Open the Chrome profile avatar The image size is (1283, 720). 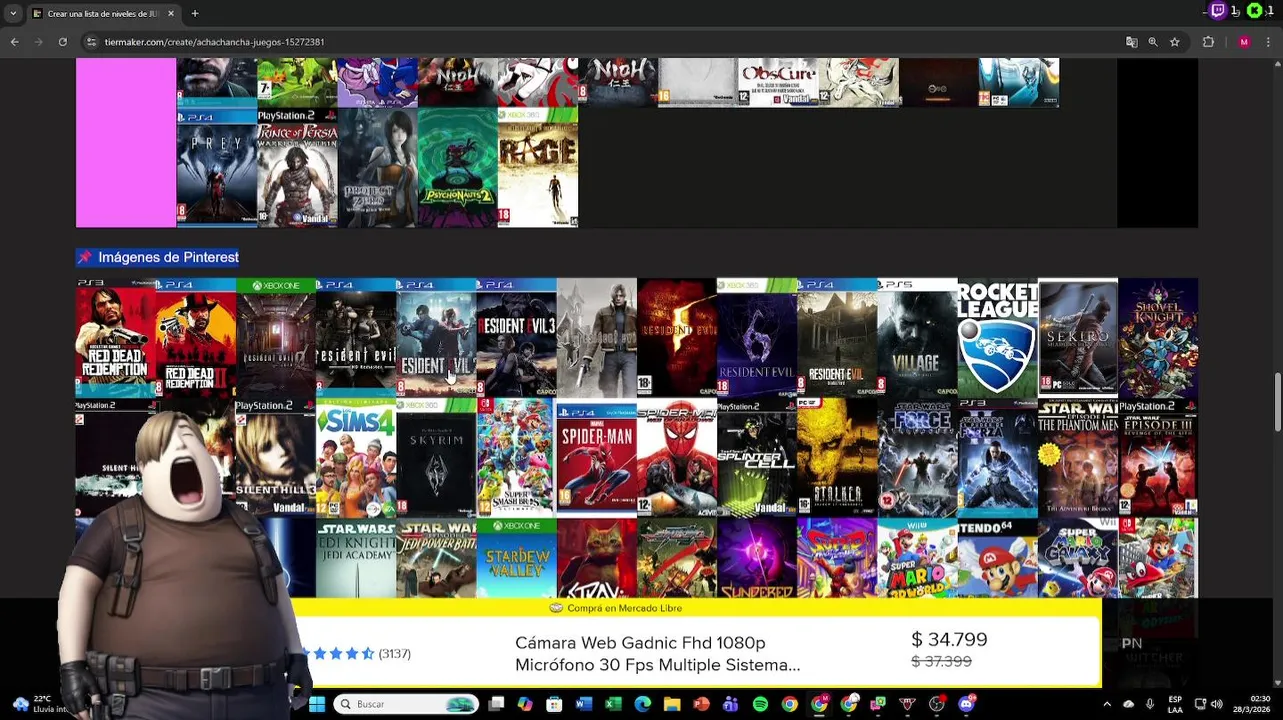pyautogui.click(x=1244, y=42)
